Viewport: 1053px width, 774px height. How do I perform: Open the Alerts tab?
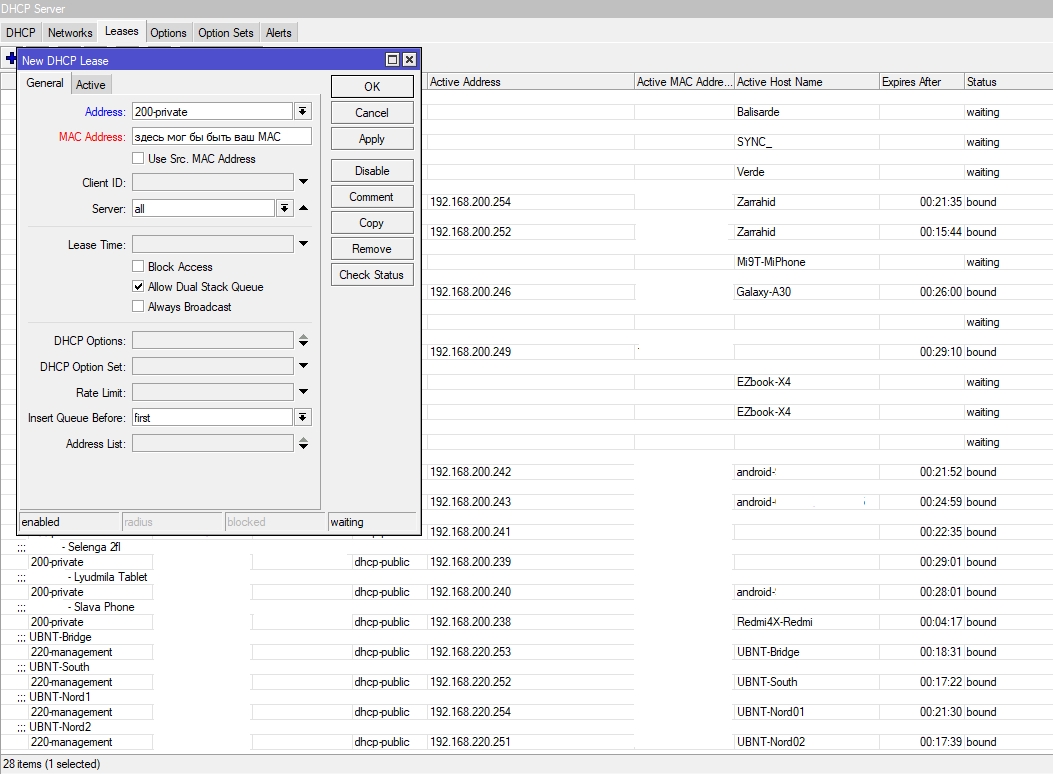pyautogui.click(x=279, y=33)
